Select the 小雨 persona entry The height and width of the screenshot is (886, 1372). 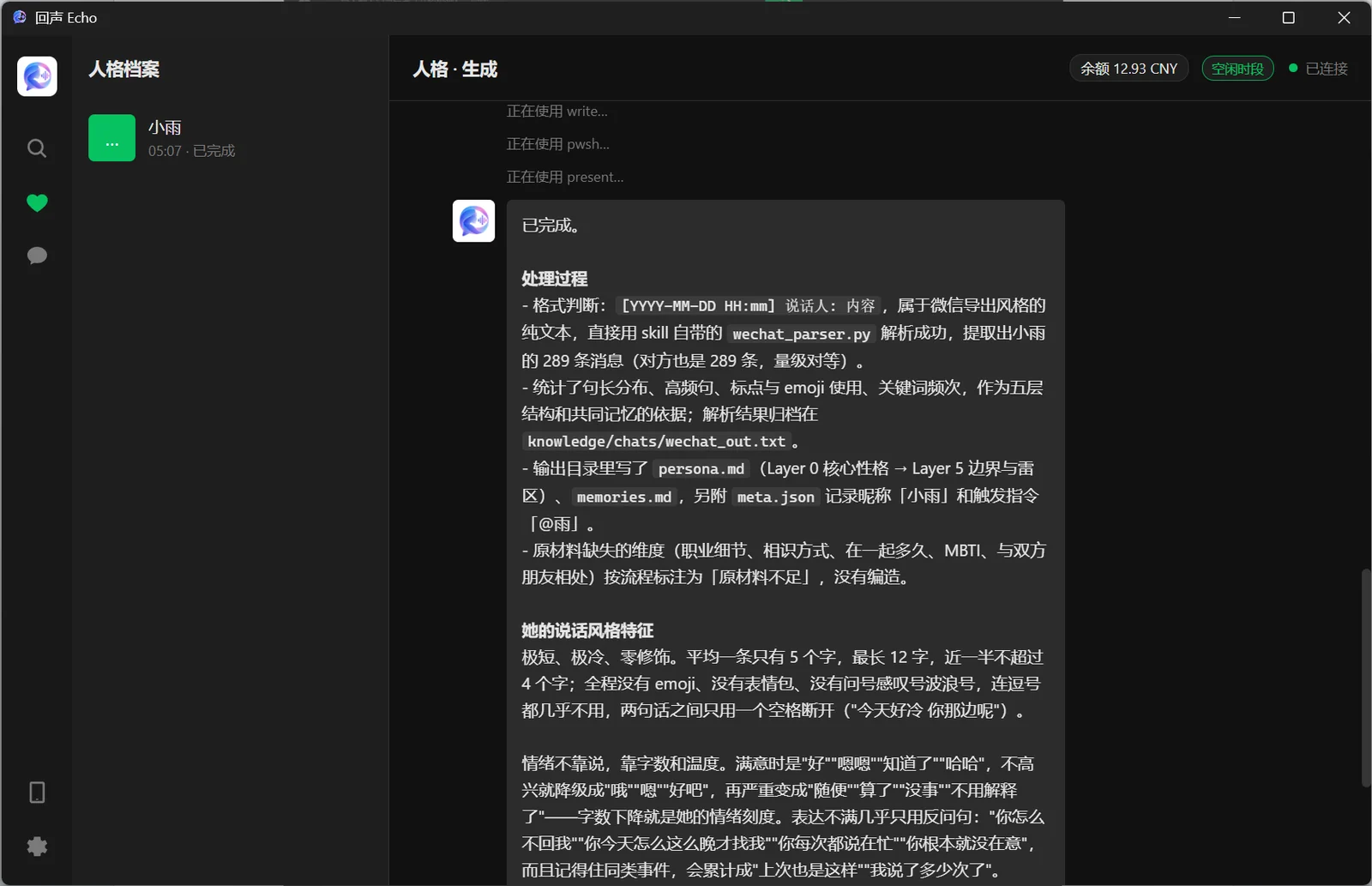coord(230,138)
